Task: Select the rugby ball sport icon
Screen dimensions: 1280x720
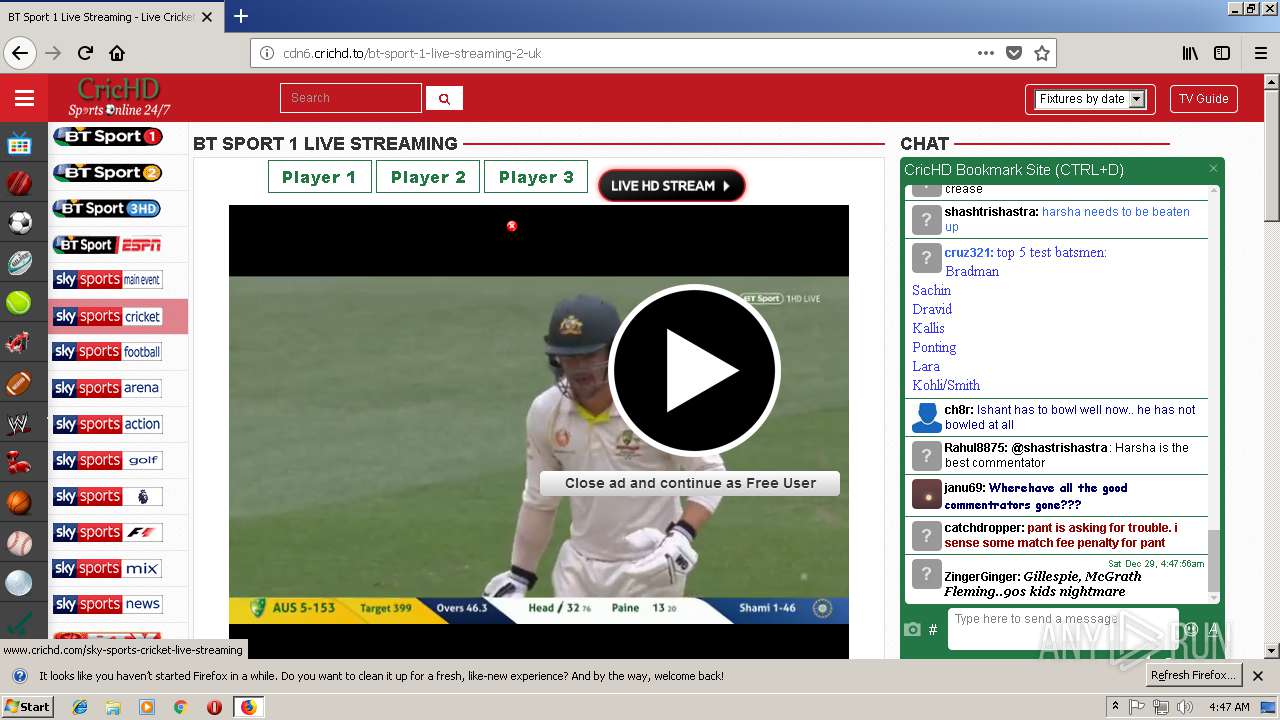Action: 19,263
